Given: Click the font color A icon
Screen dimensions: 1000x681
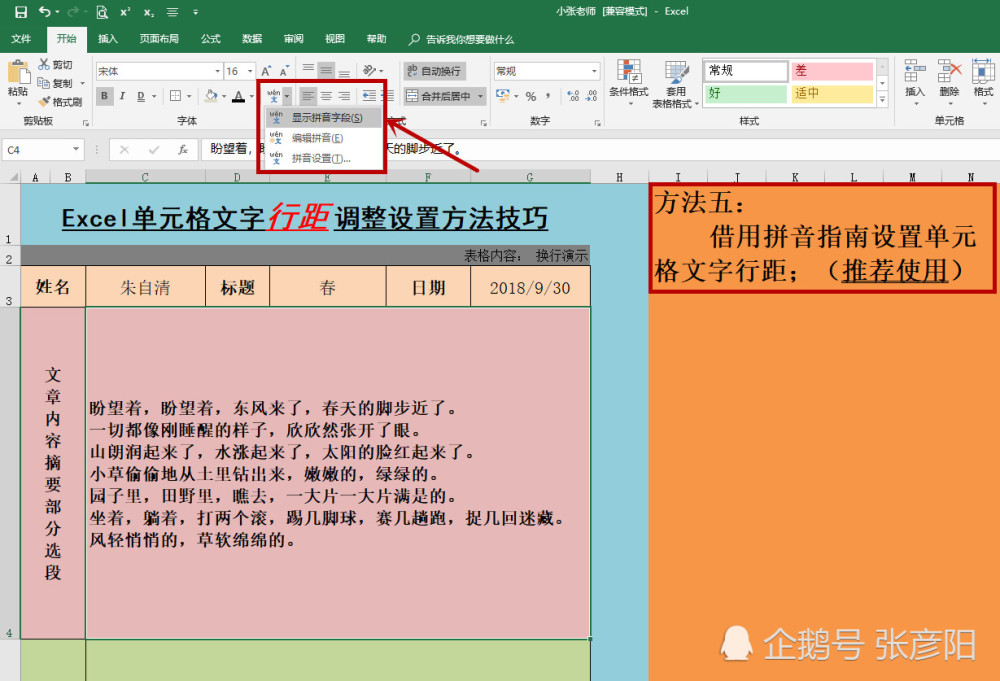Looking at the screenshot, I should click(x=239, y=96).
